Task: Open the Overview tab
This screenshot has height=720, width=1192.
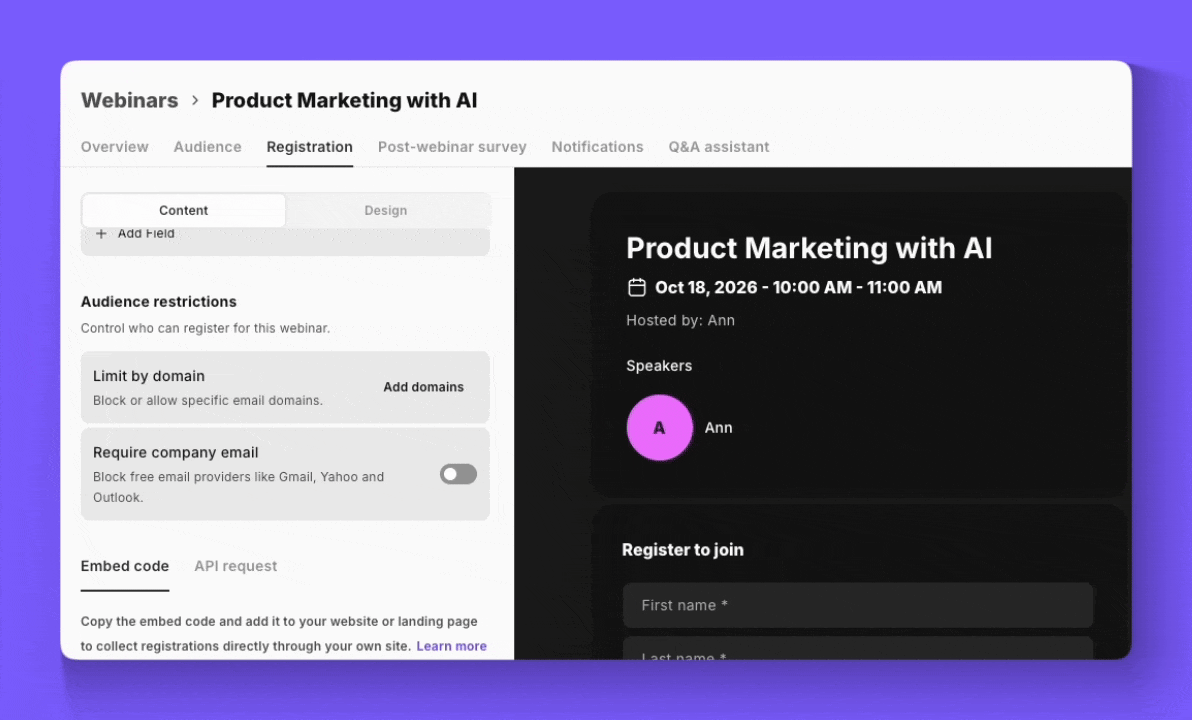Action: (x=115, y=147)
